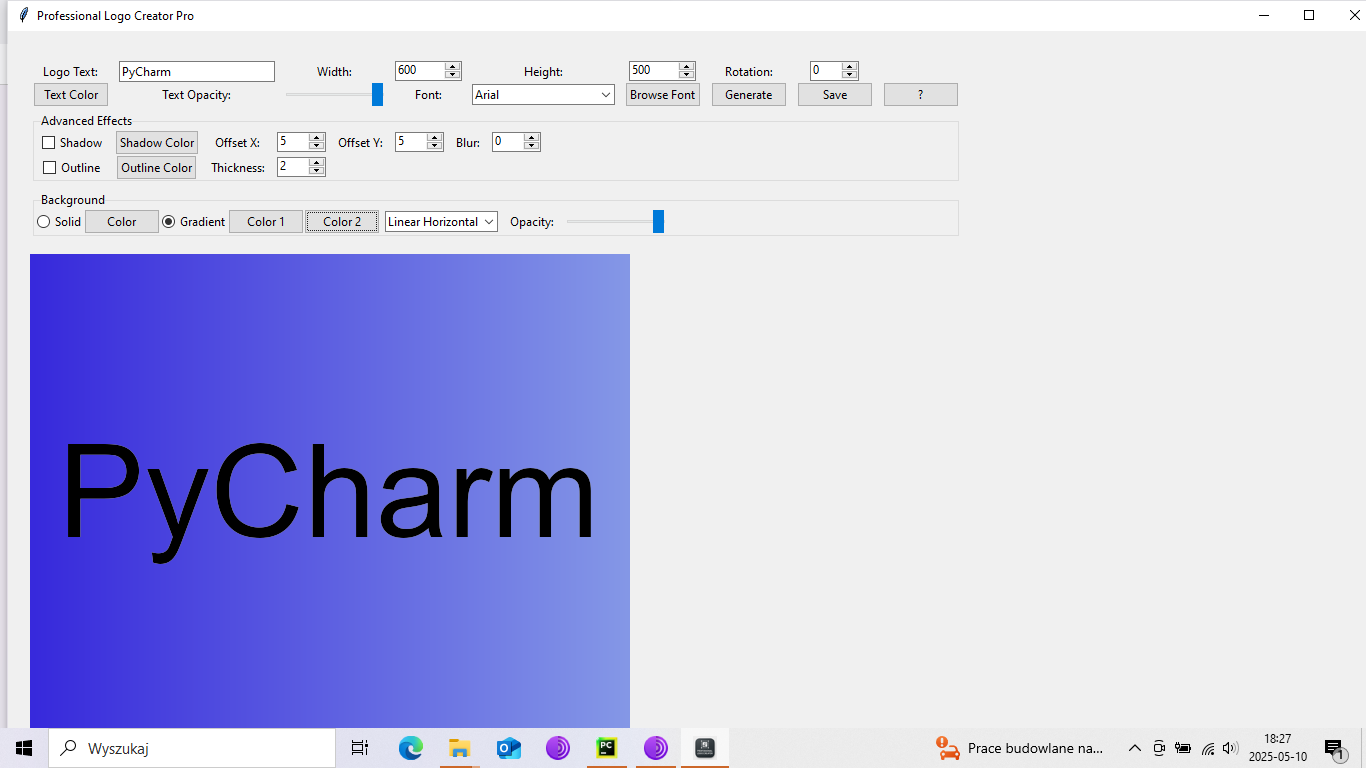
Task: Open PyCharm from the taskbar
Action: click(606, 748)
